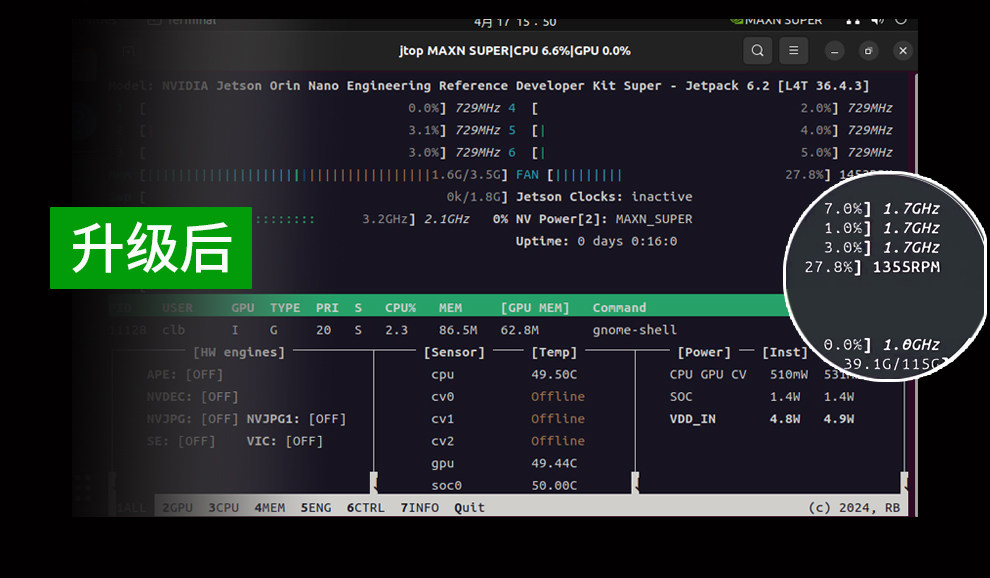The image size is (990, 578).
Task: Open the terminal hamburger menu
Action: click(x=794, y=51)
